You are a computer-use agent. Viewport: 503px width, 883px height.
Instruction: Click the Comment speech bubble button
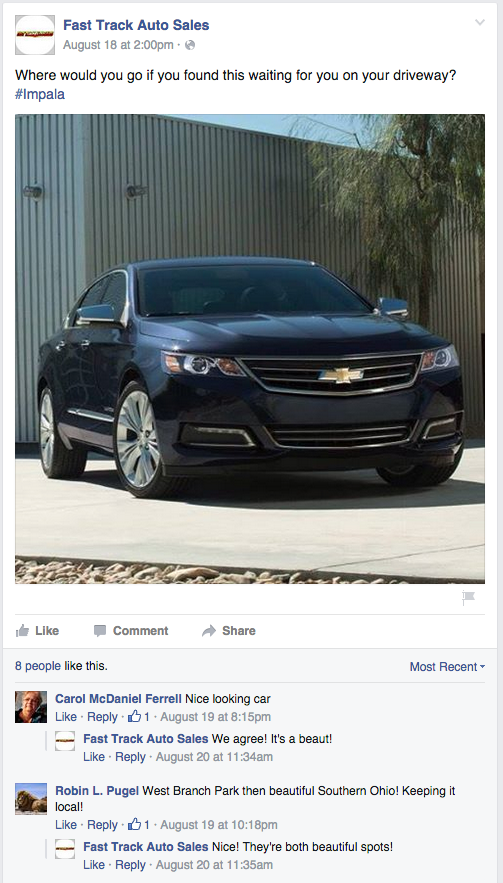131,631
